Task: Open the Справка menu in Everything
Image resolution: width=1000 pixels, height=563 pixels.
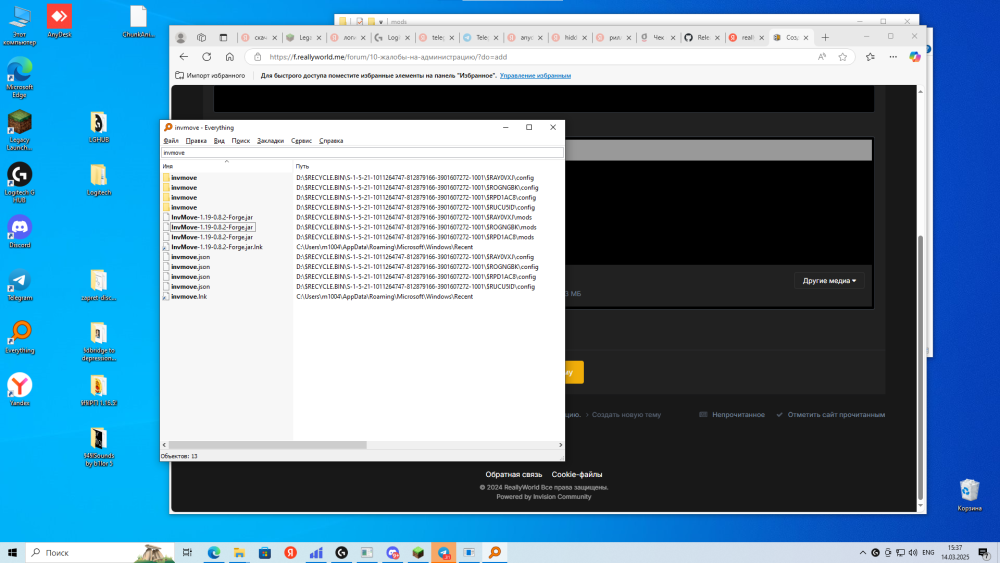Action: (x=331, y=141)
